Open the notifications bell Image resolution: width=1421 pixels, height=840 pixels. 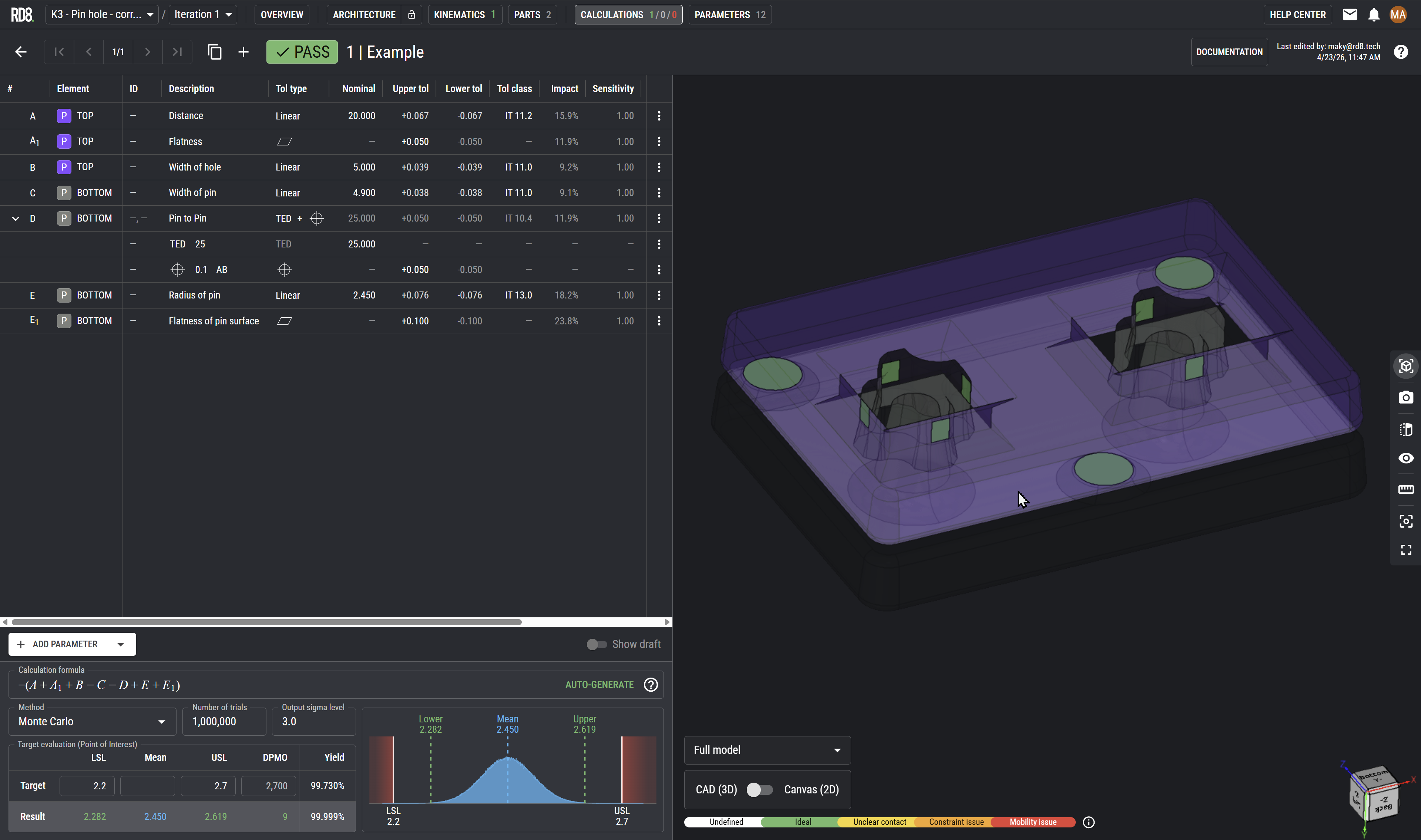[x=1374, y=15]
